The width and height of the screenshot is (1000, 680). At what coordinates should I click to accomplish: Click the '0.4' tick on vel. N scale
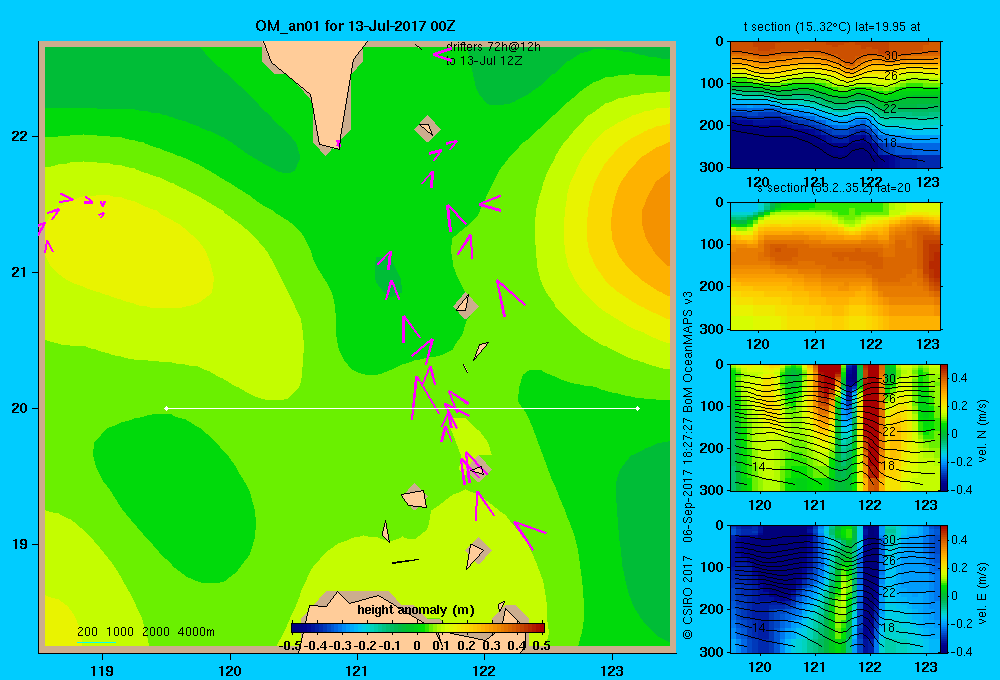tap(959, 378)
